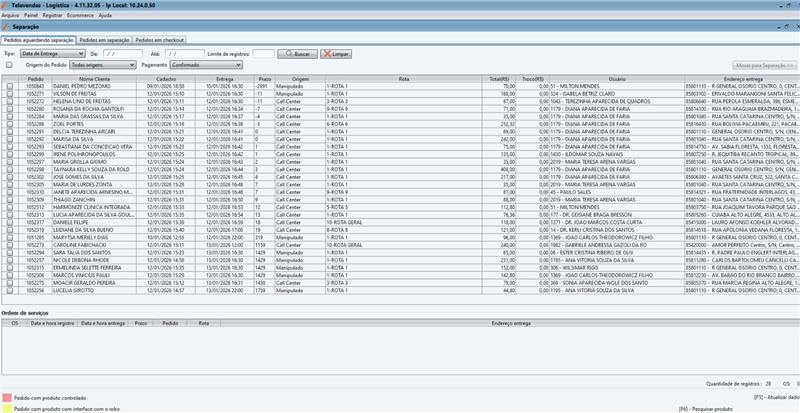800x413 pixels.
Task: Select the HARMONIZE CLINICA INTEGRADA cell
Action: 94,207
